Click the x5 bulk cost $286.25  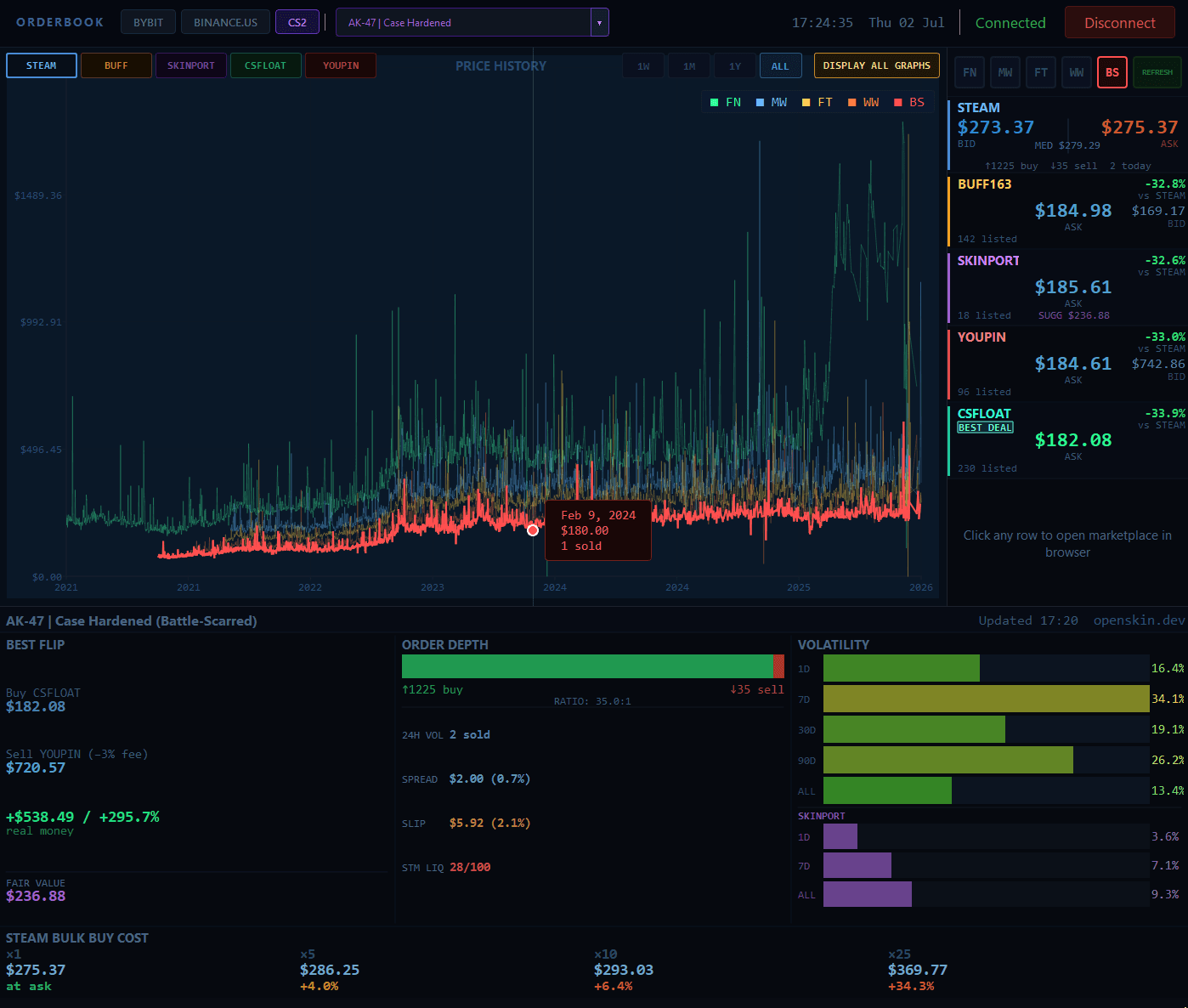click(x=330, y=970)
